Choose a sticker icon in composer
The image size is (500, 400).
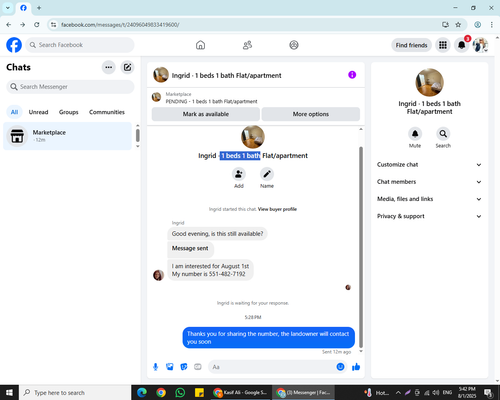tap(184, 367)
